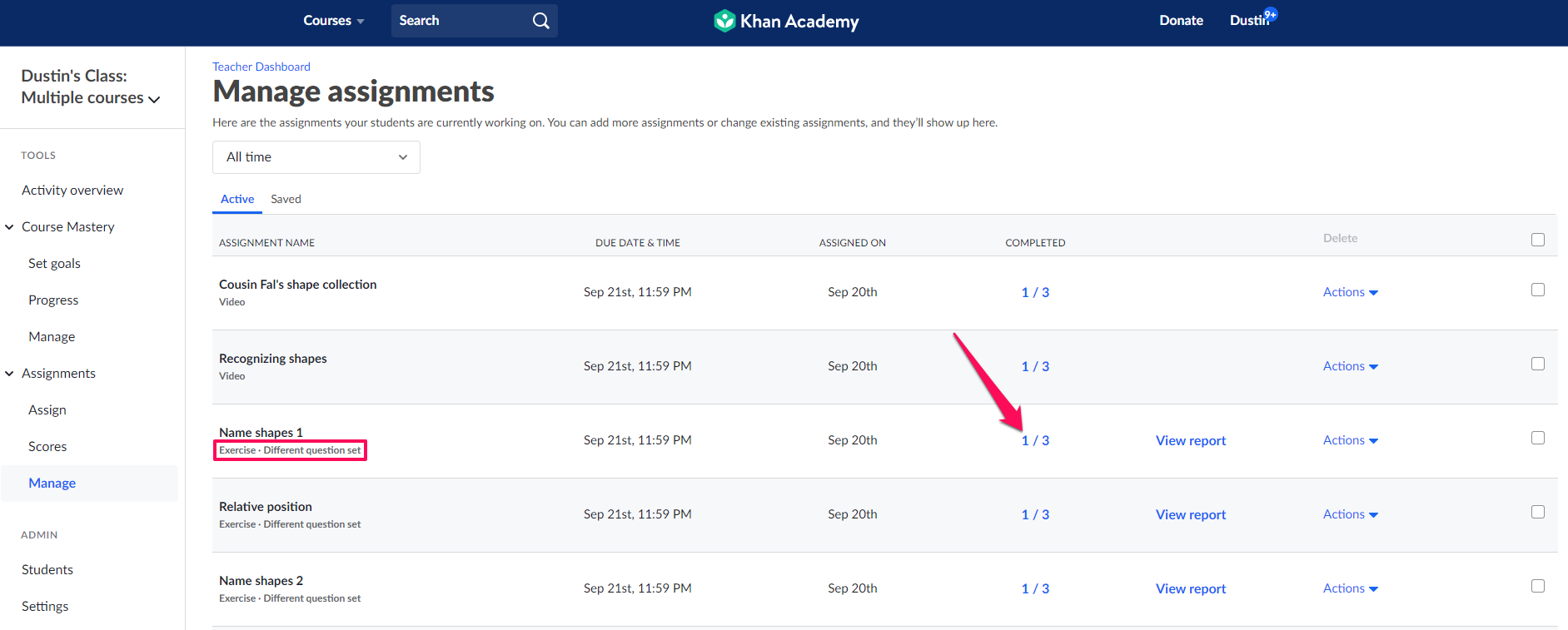Click assignment name Relative position
The height and width of the screenshot is (630, 1568).
[x=265, y=507]
